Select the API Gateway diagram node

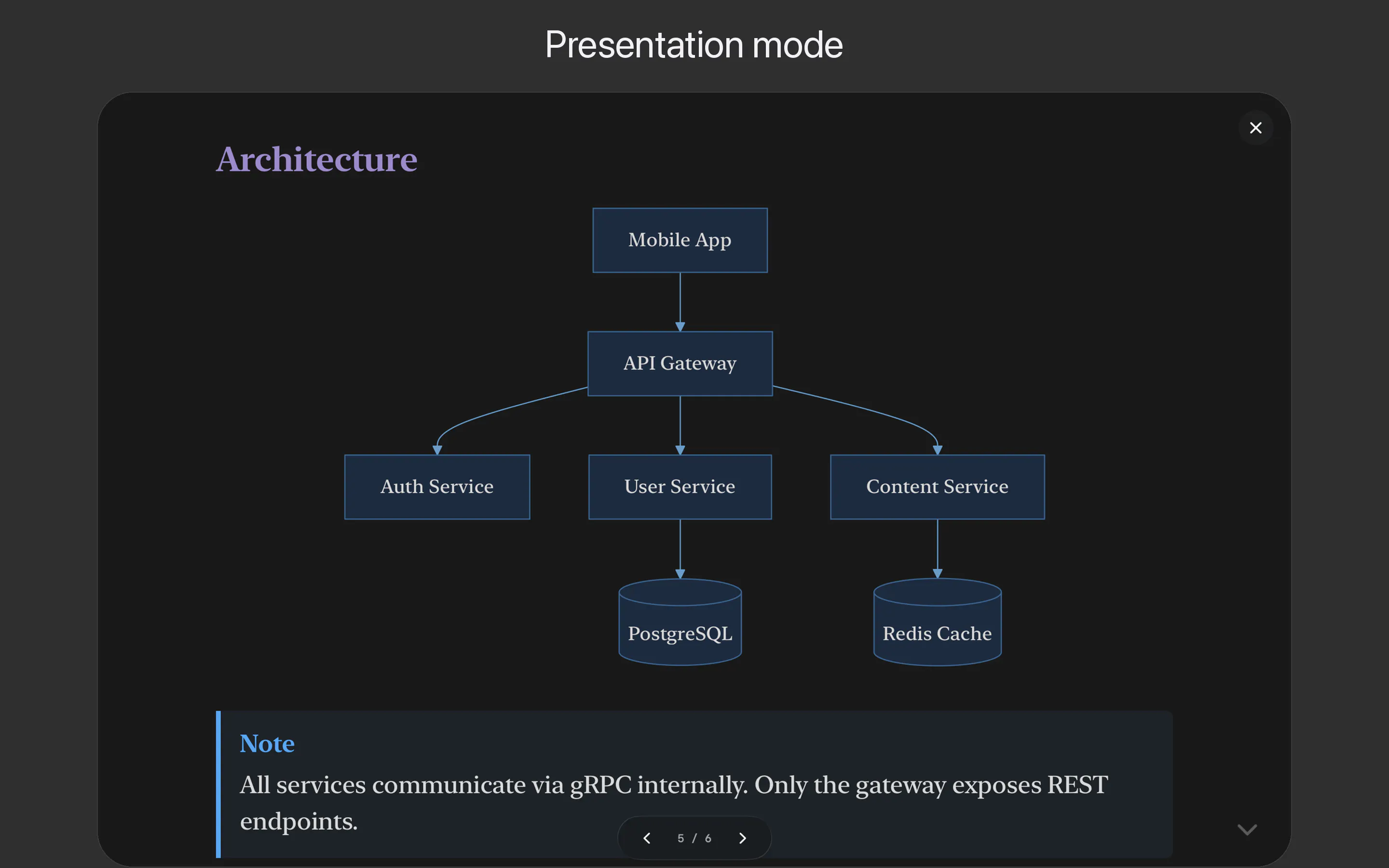point(680,364)
